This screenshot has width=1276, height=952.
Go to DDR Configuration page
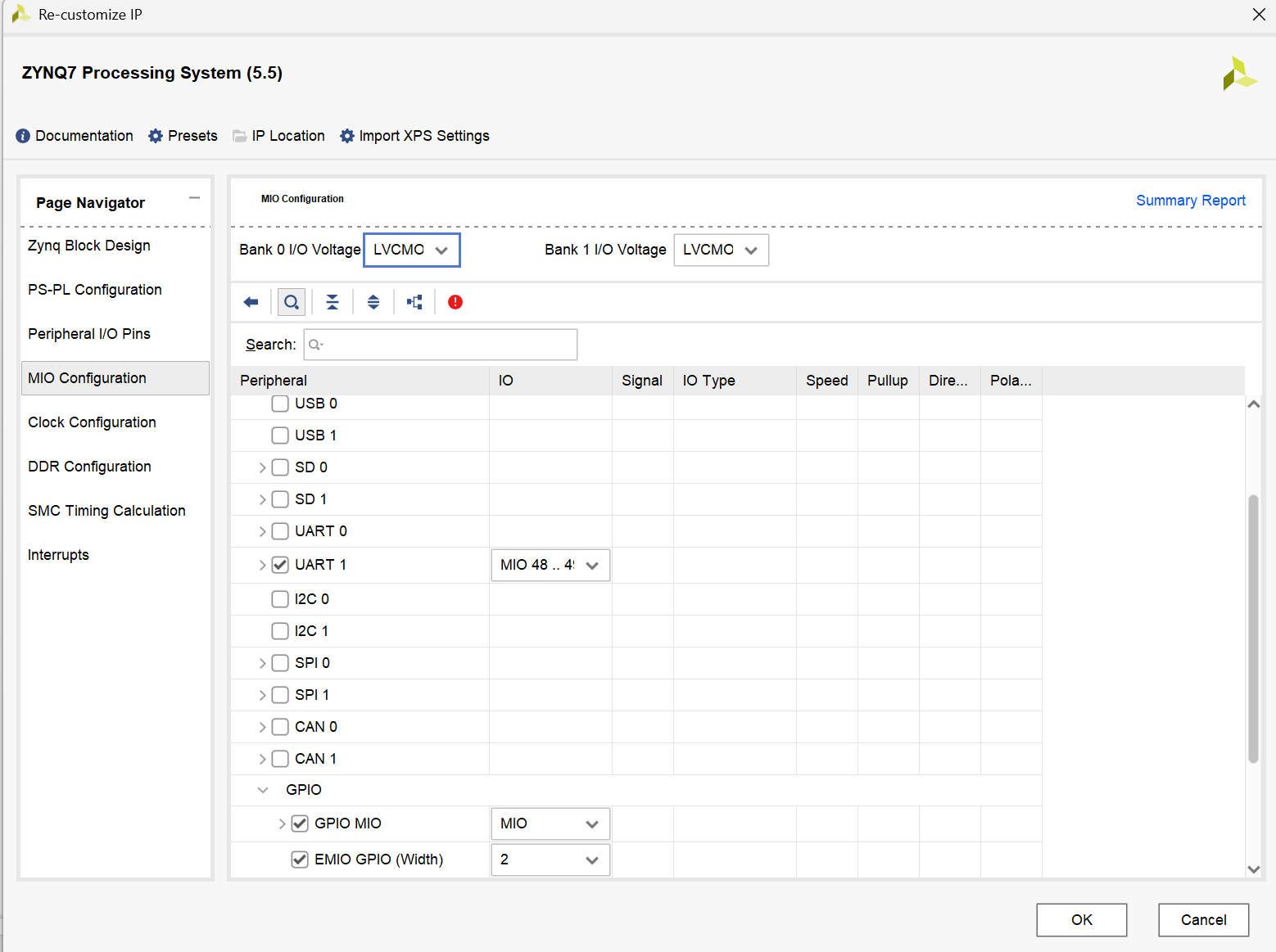pos(89,467)
